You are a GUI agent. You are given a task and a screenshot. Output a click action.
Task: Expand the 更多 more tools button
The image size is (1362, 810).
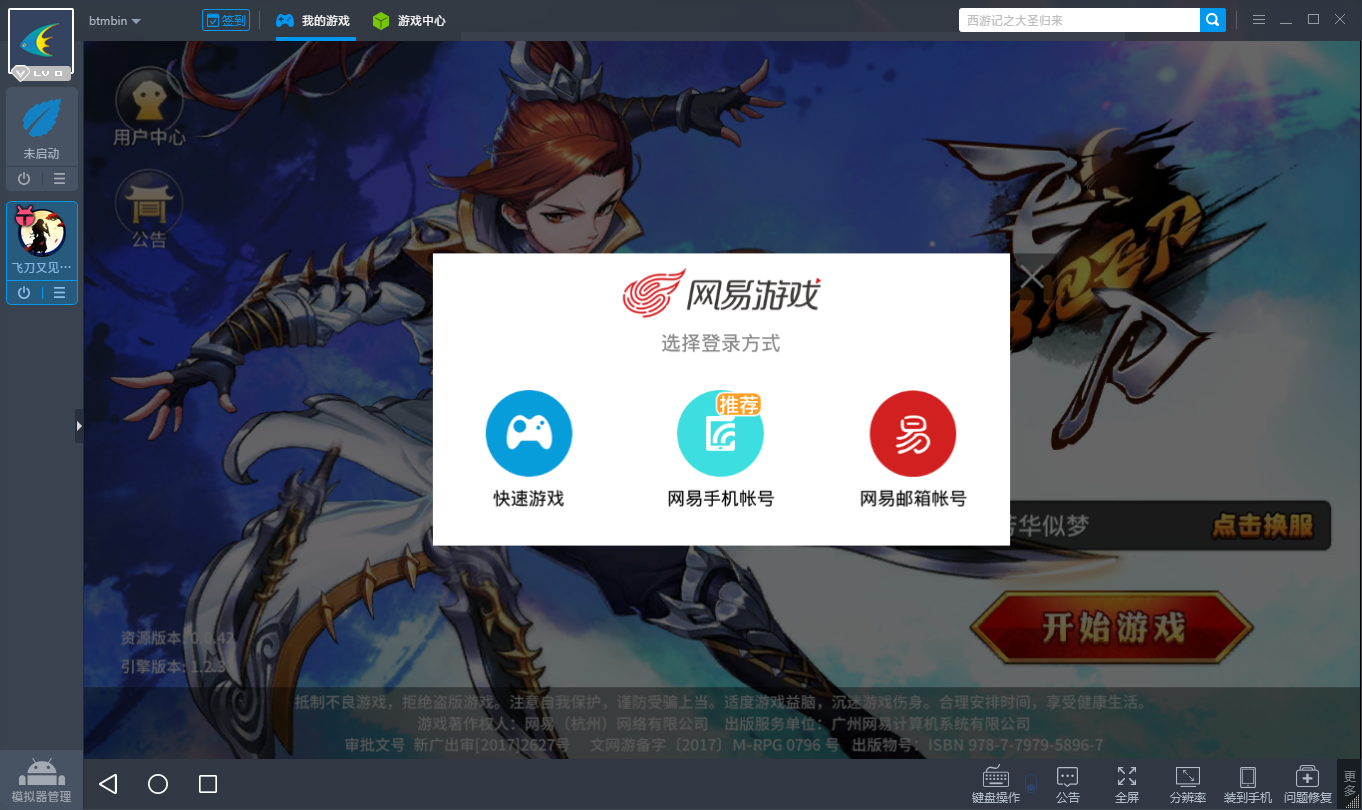click(1350, 785)
